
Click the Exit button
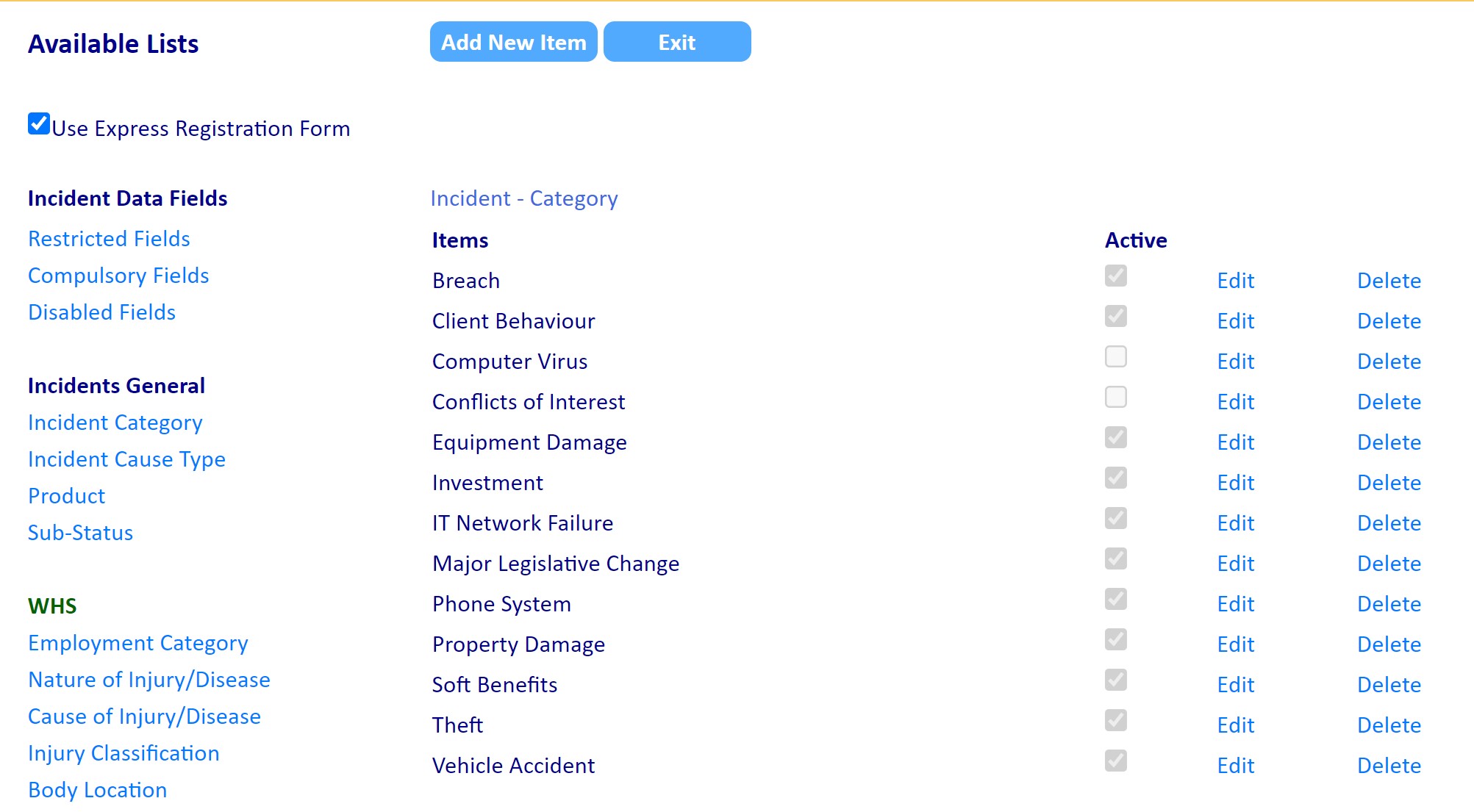coord(677,42)
